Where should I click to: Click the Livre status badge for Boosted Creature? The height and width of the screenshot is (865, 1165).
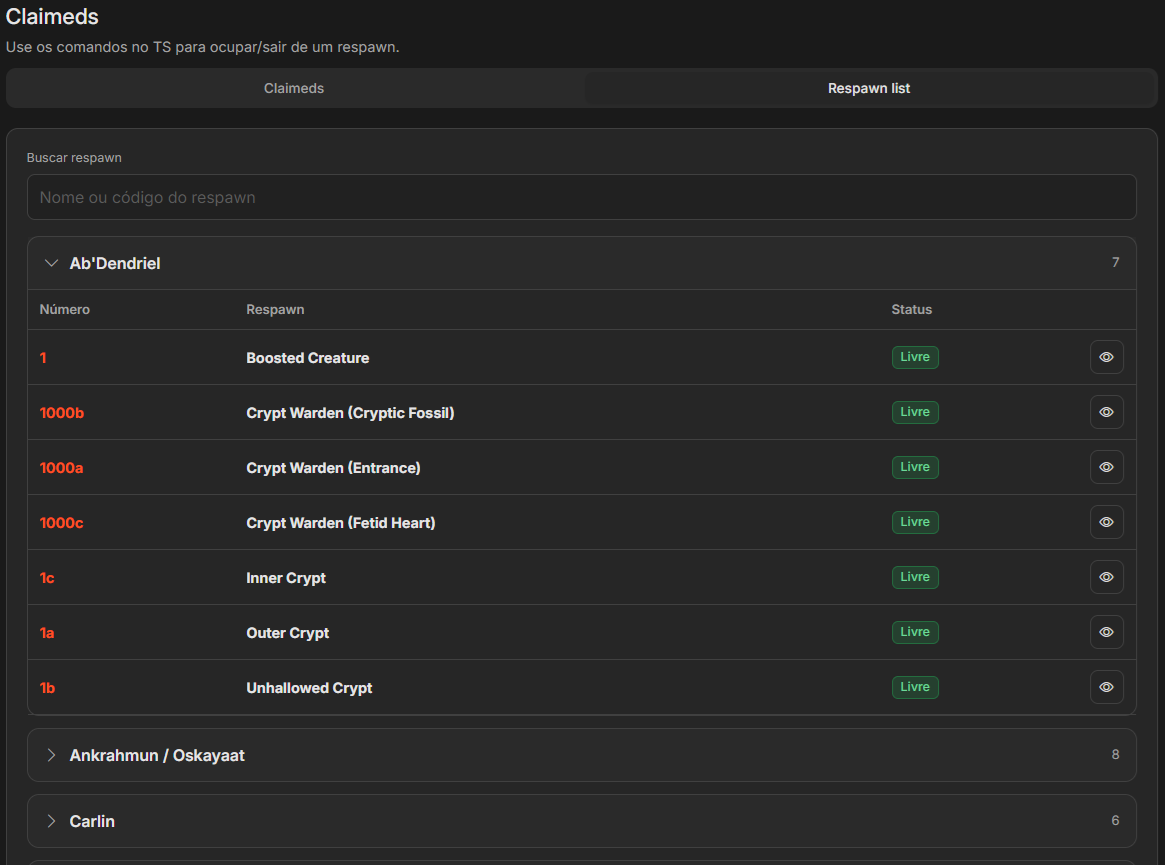pyautogui.click(x=915, y=357)
